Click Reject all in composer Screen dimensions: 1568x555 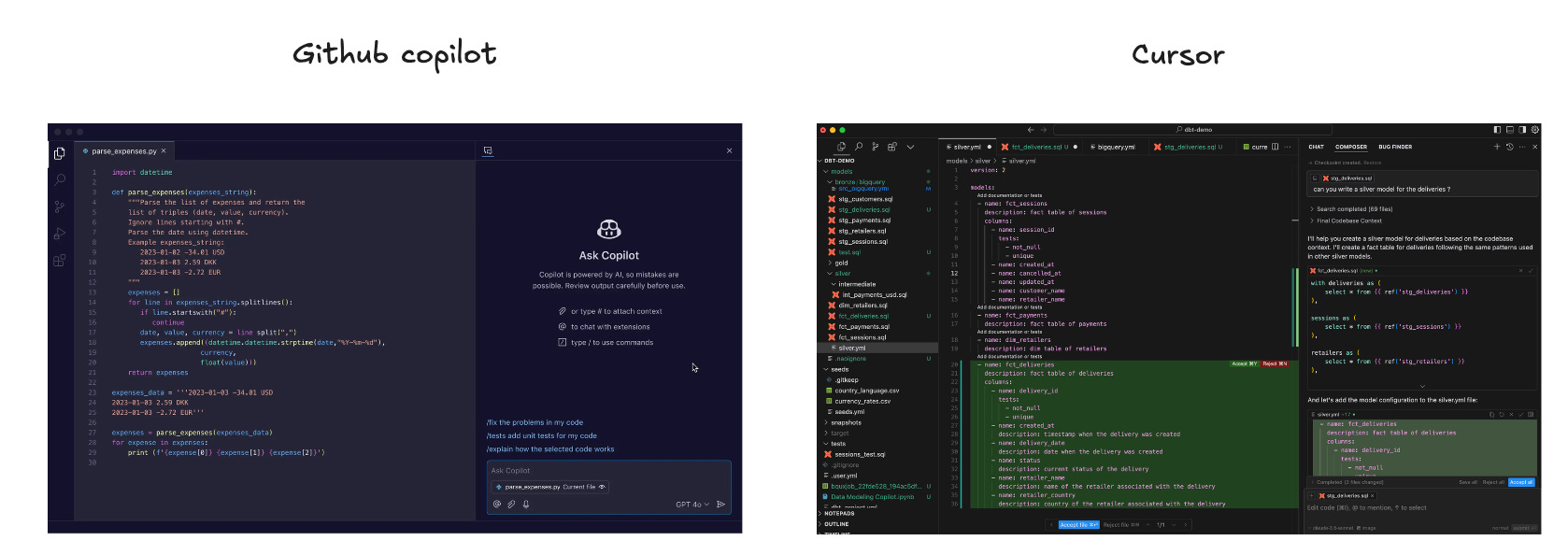1493,482
